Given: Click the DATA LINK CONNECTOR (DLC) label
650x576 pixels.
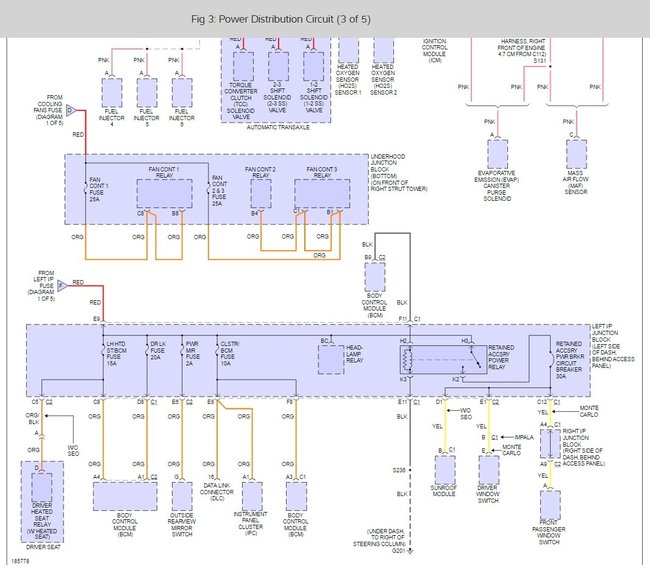Looking at the screenshot, I should (x=217, y=492).
